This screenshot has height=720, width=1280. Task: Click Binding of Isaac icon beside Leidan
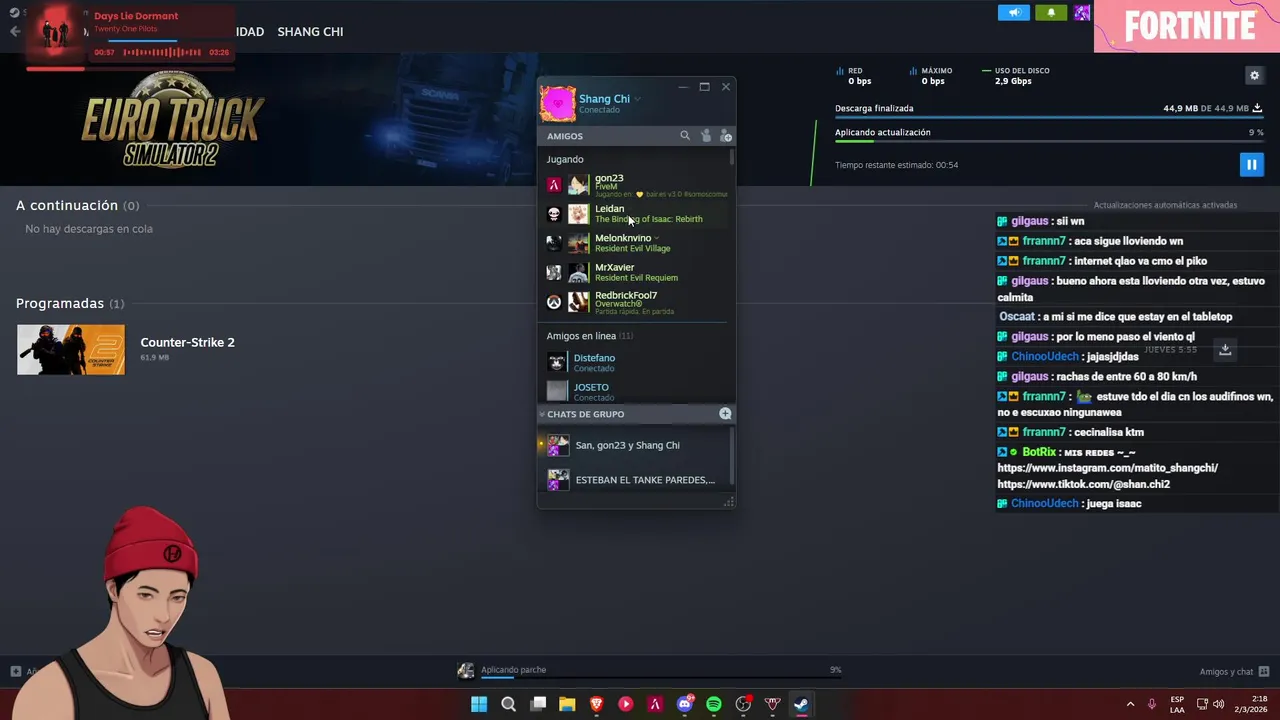point(554,214)
